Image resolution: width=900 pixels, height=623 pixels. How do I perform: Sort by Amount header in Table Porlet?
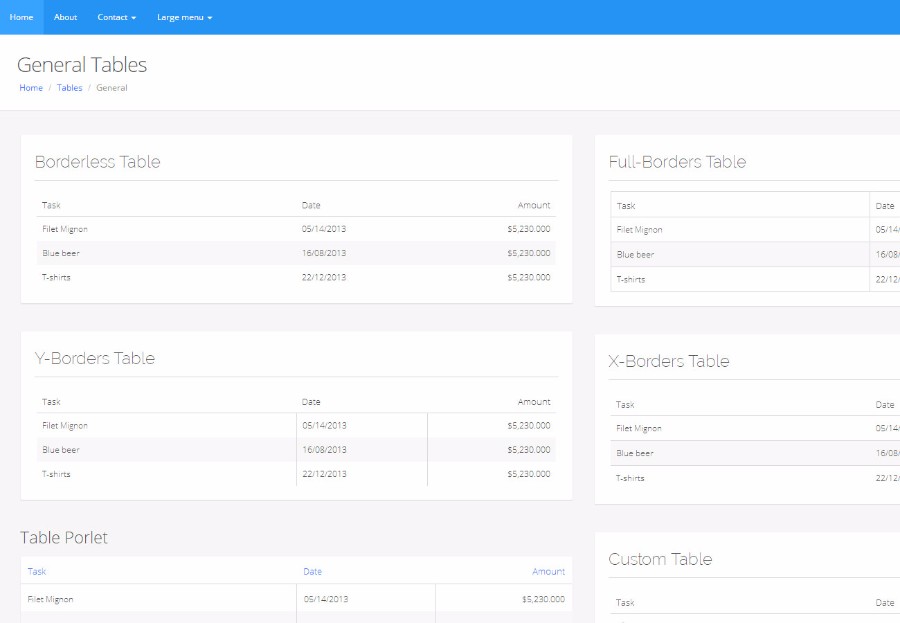(x=548, y=572)
